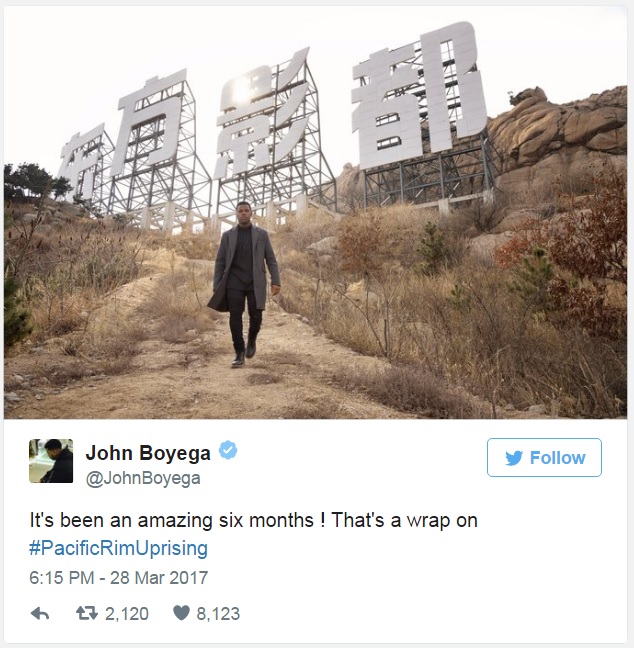This screenshot has height=648, width=634.
Task: Follow John Boyega via the Follow label
Action: click(x=557, y=458)
